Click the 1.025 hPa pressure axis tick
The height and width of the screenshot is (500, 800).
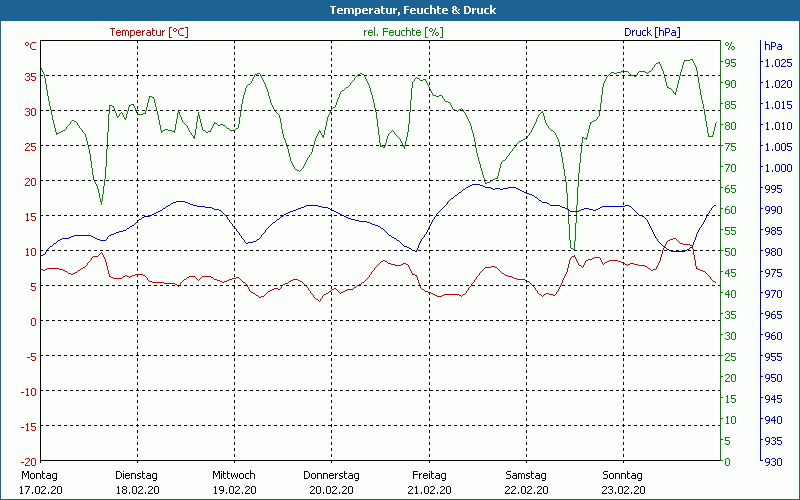pos(777,63)
